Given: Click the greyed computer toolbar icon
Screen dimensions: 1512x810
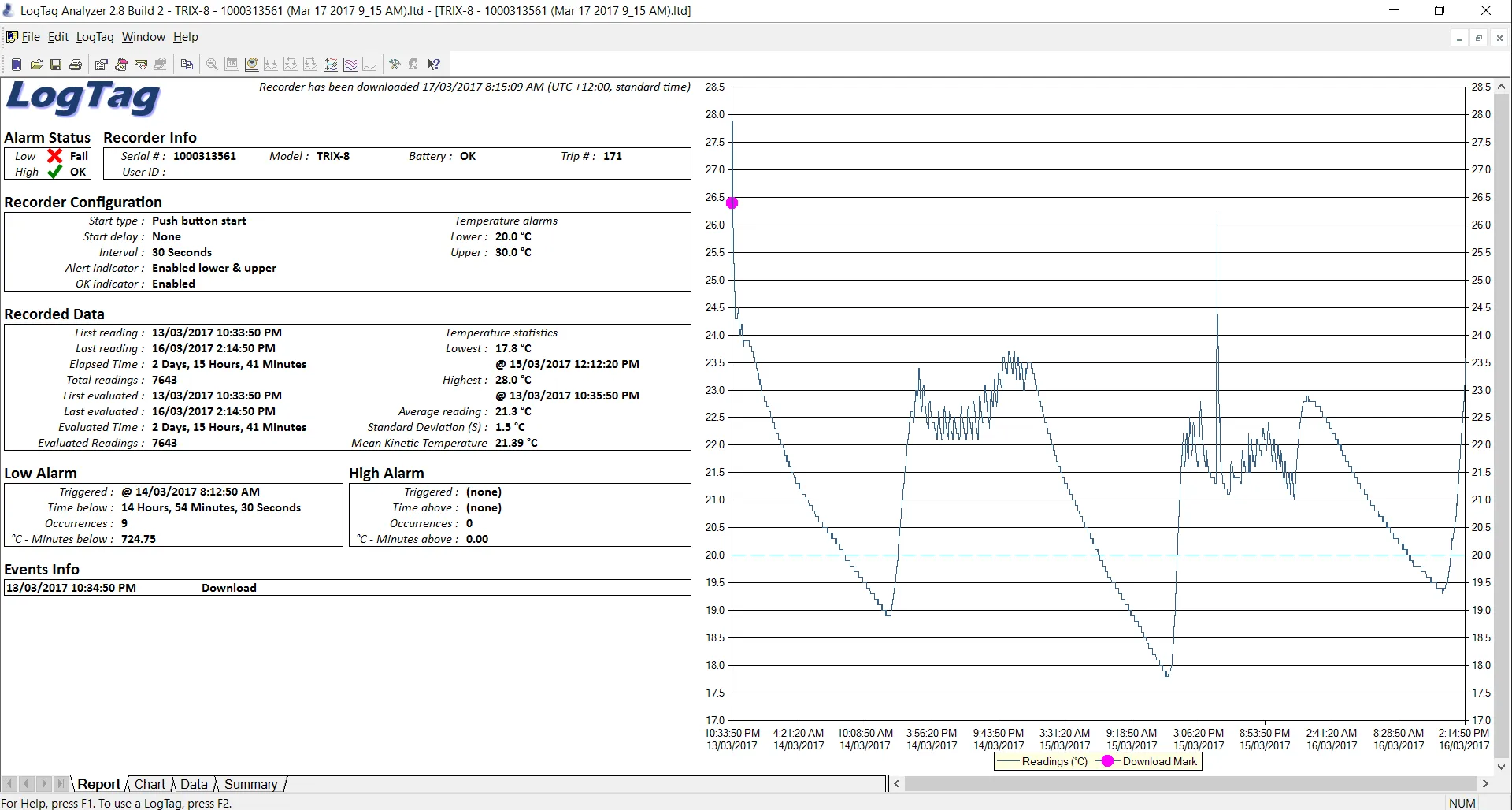Looking at the screenshot, I should 161,65.
